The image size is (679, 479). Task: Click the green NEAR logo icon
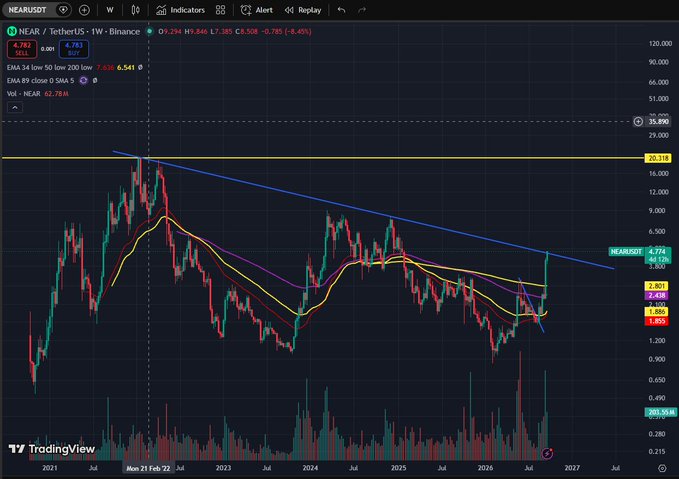12,31
